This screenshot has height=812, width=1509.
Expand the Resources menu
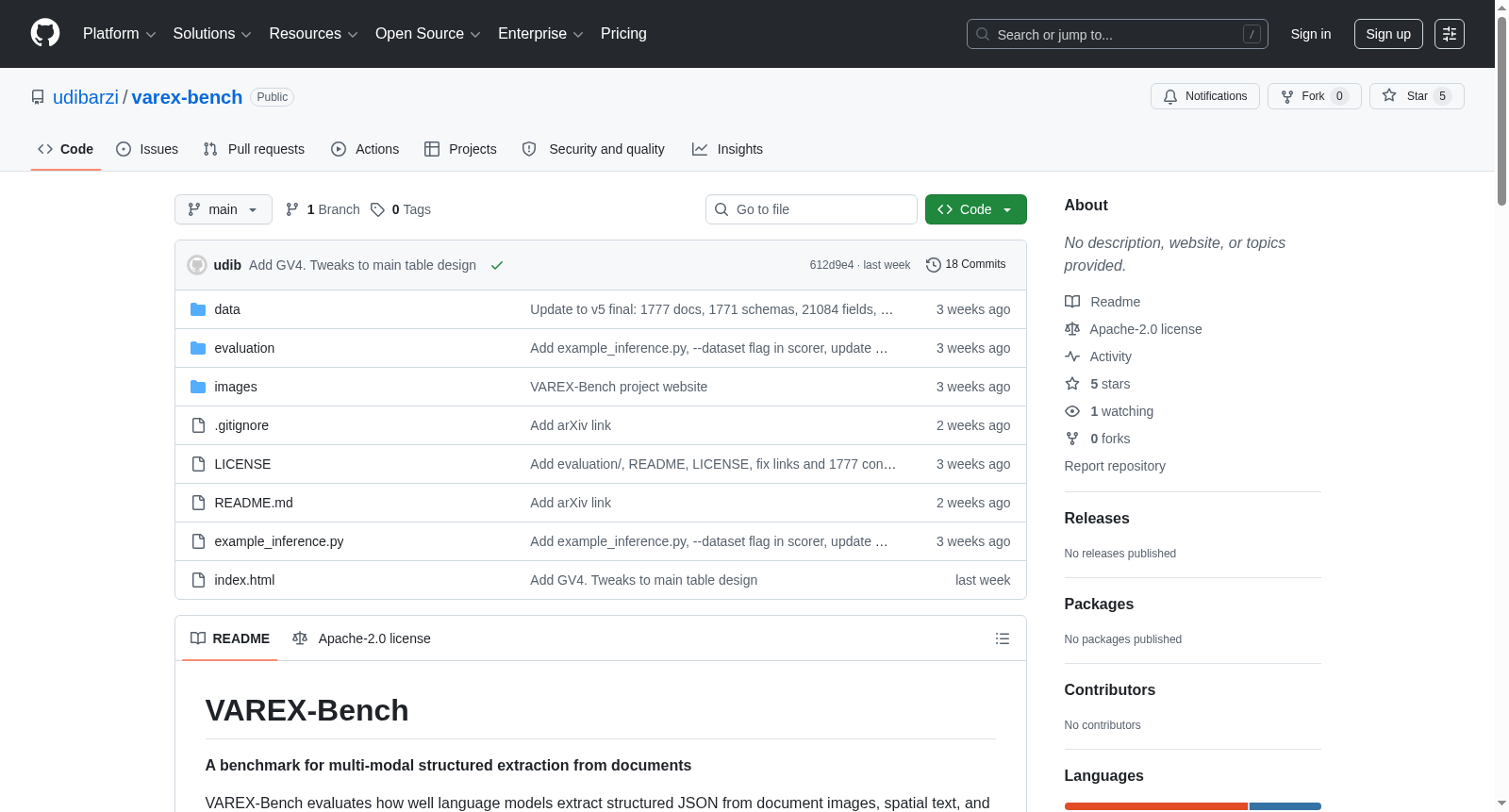tap(313, 34)
